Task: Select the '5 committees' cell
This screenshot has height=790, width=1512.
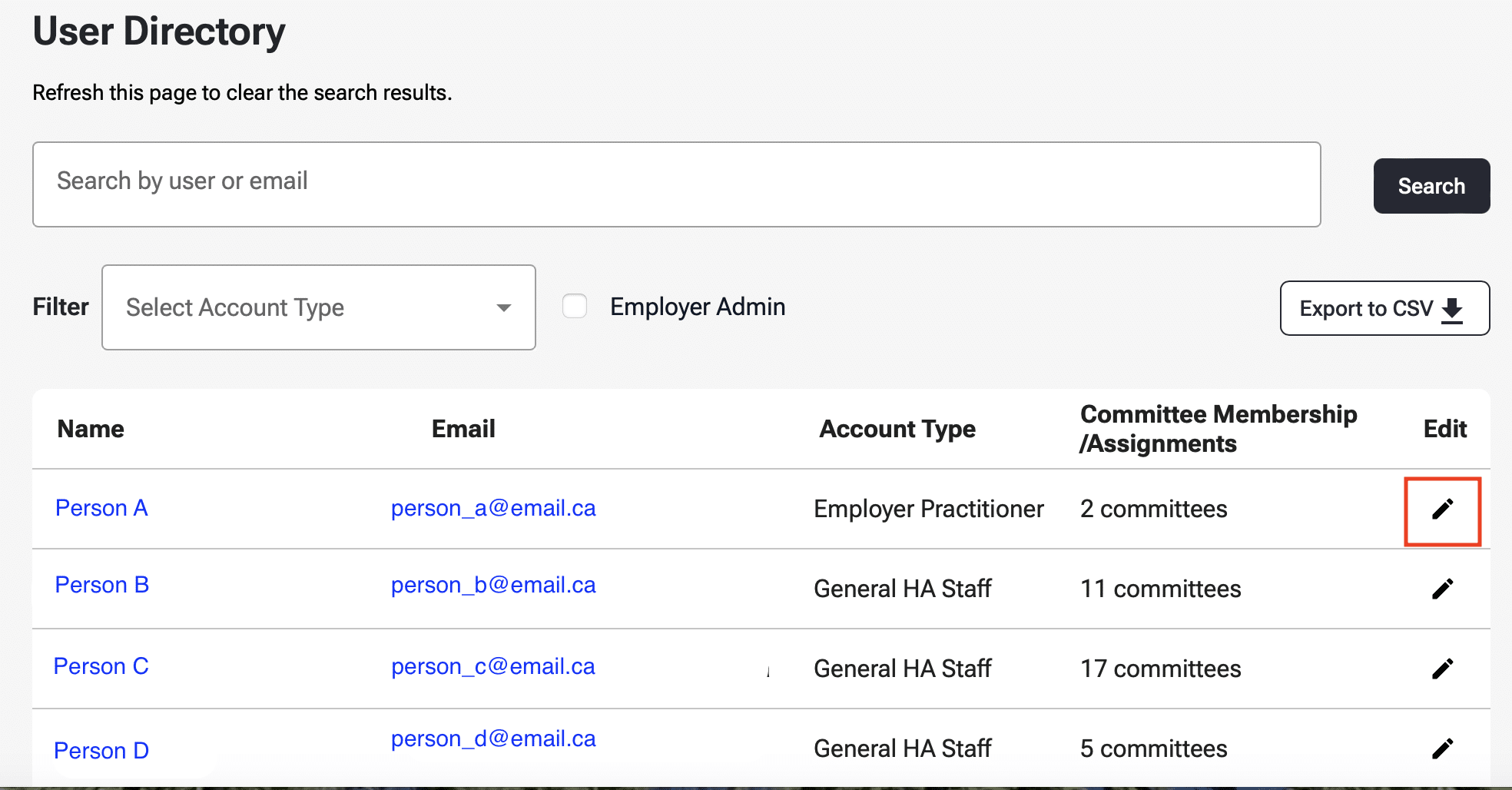Action: tap(1153, 749)
